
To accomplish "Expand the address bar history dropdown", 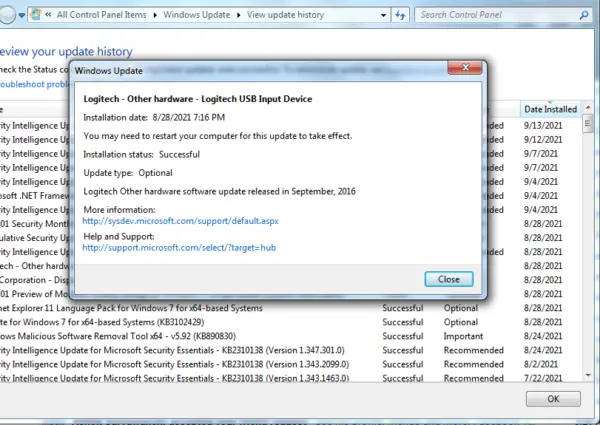I will (x=383, y=15).
